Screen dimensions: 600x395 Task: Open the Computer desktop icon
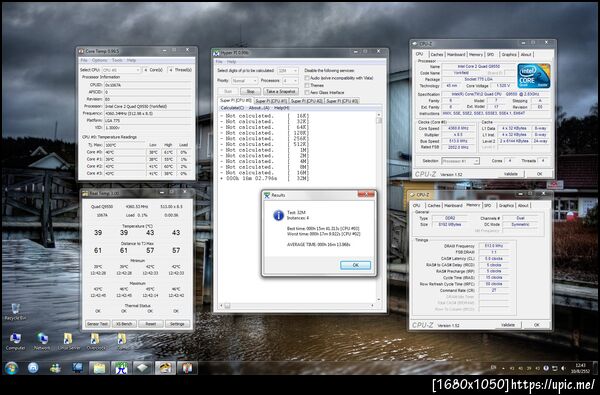(x=15, y=341)
